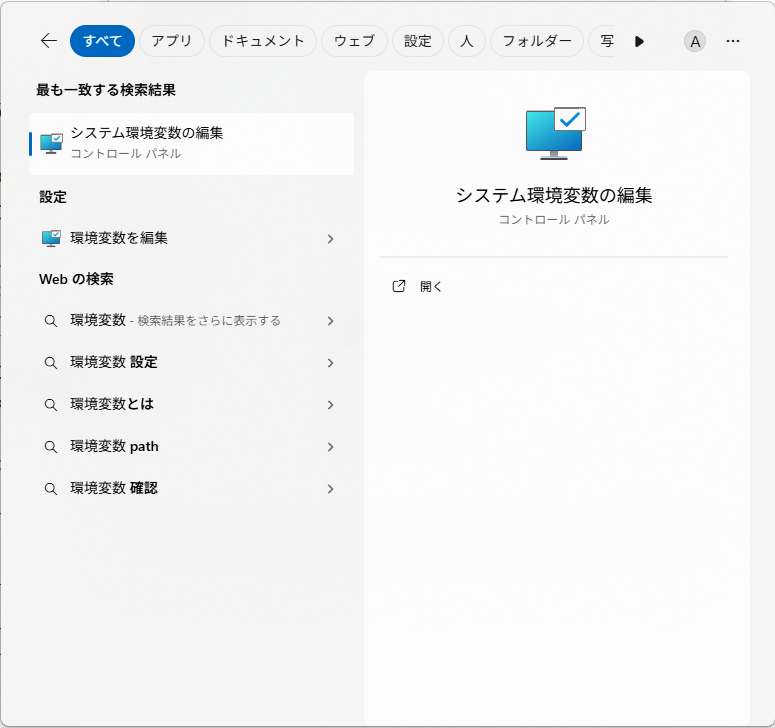
Task: Select the ウェブ filter tab
Action: pos(354,41)
